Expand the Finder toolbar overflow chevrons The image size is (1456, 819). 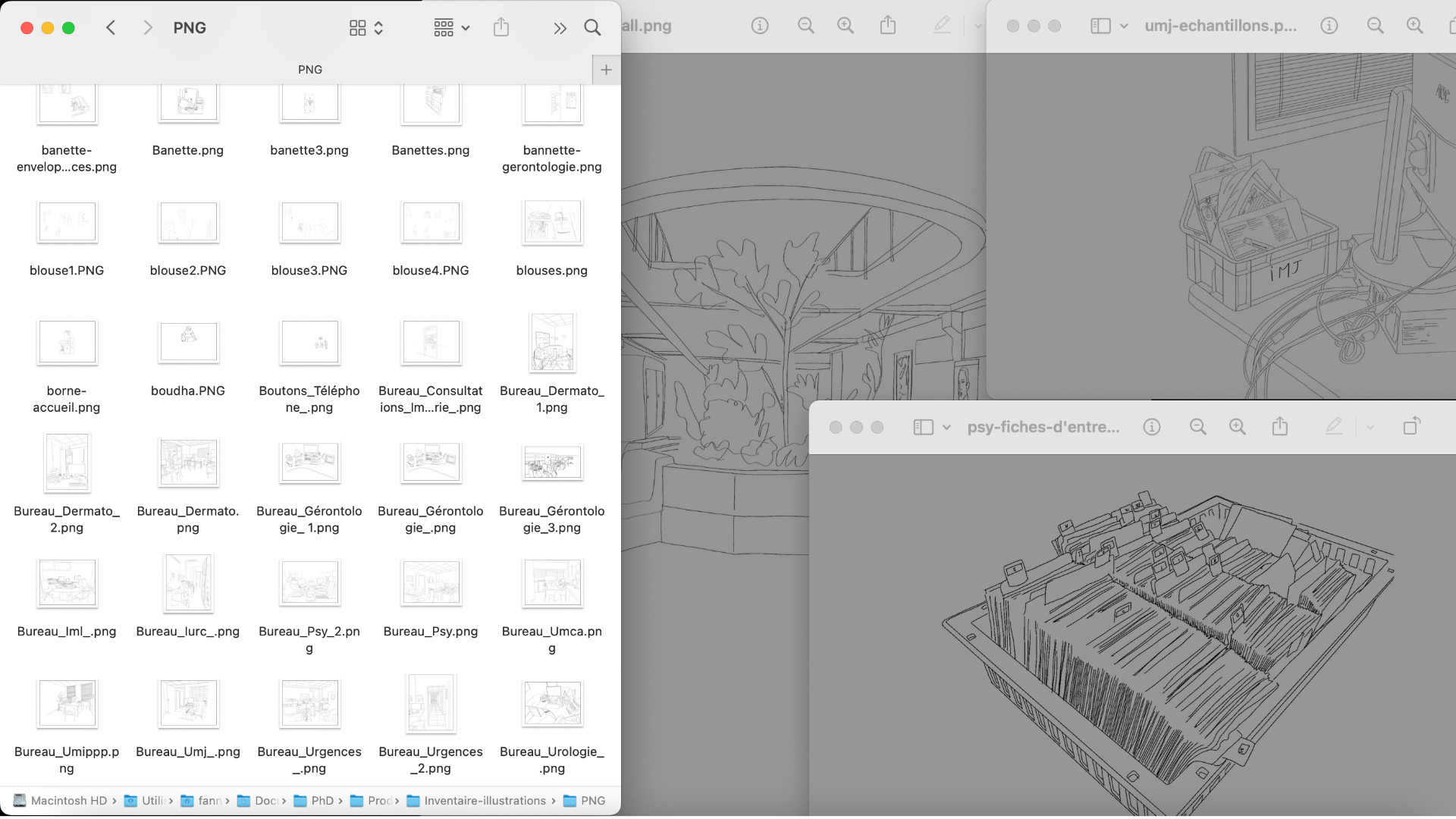click(x=560, y=28)
